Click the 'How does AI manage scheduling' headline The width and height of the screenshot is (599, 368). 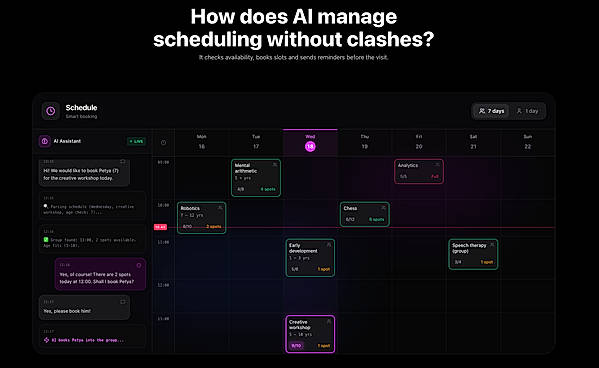coord(293,28)
